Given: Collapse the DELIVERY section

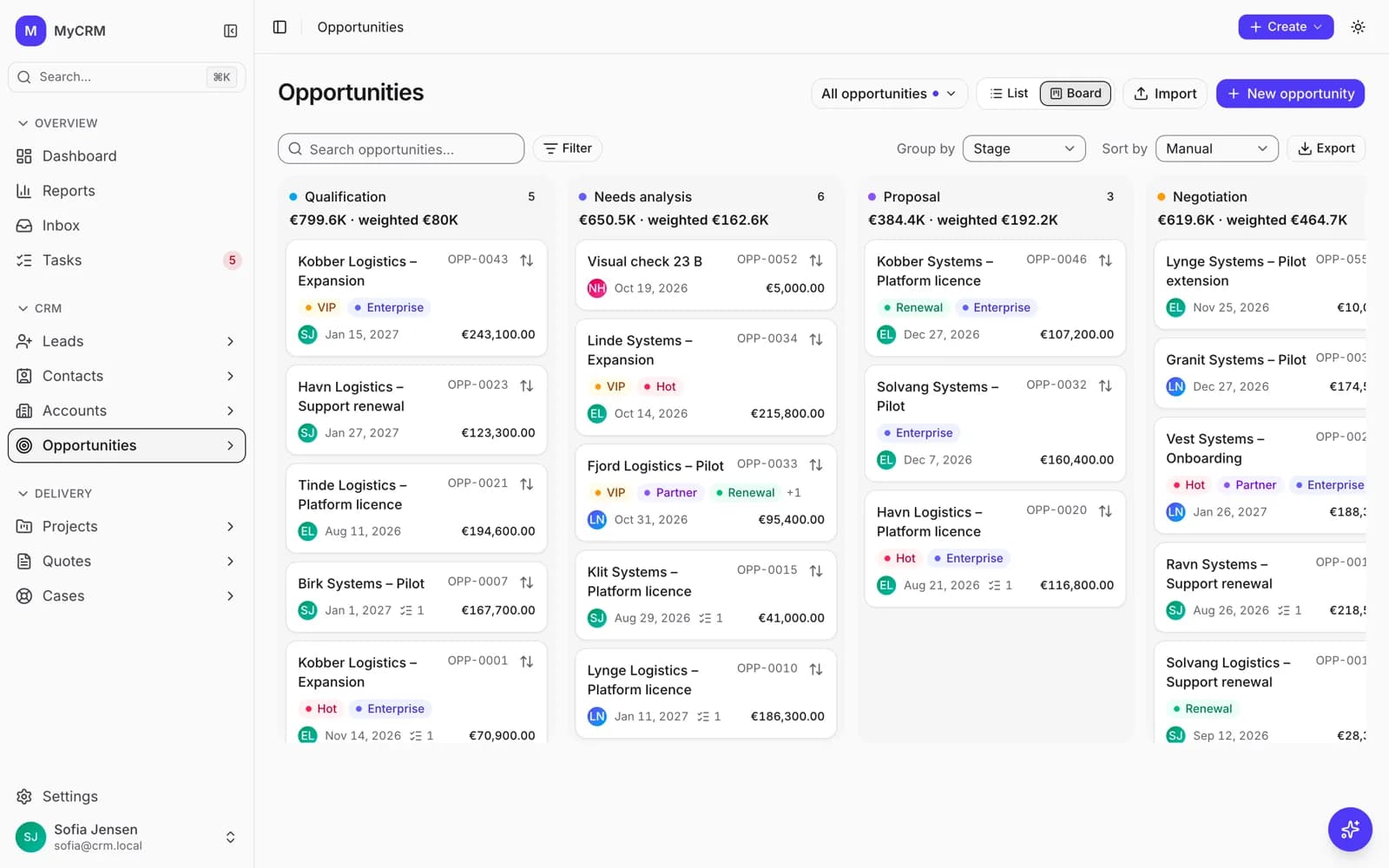Looking at the screenshot, I should (x=55, y=493).
